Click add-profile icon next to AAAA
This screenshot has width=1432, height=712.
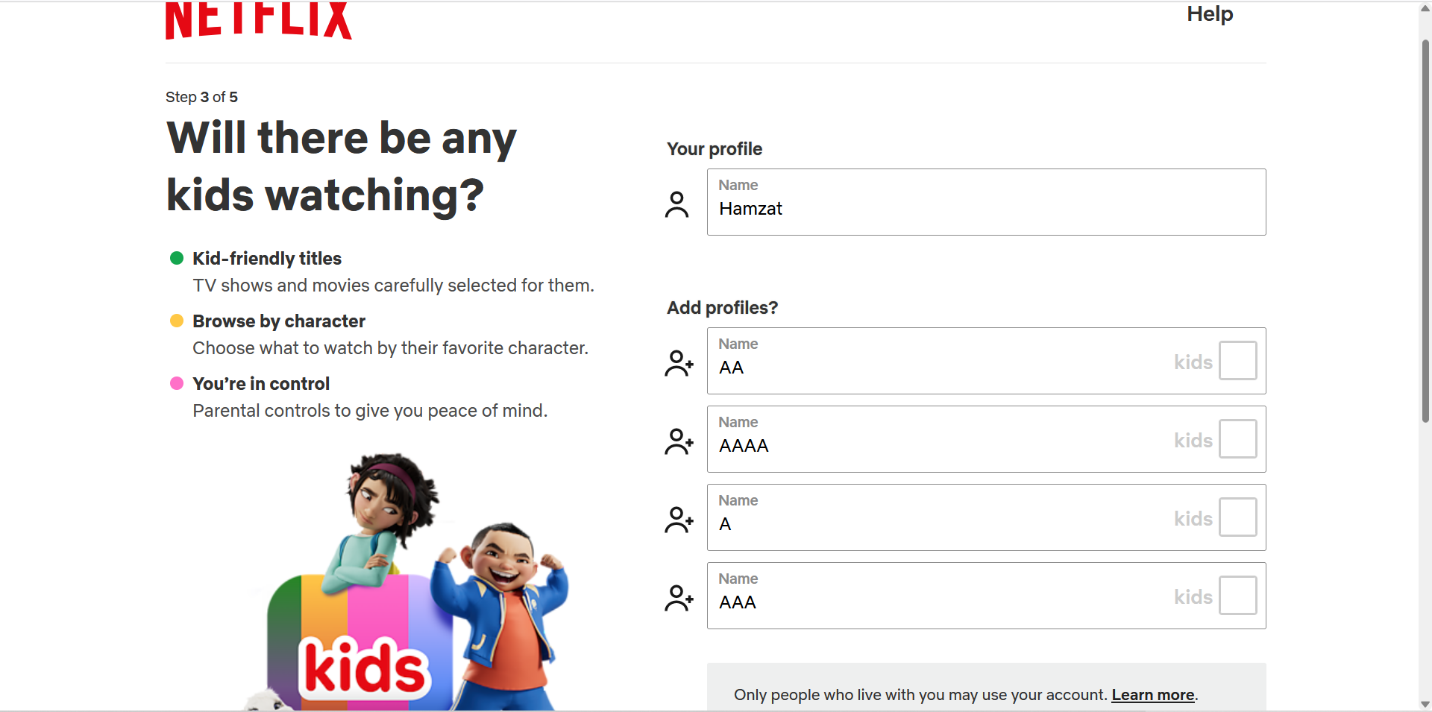pyautogui.click(x=679, y=441)
